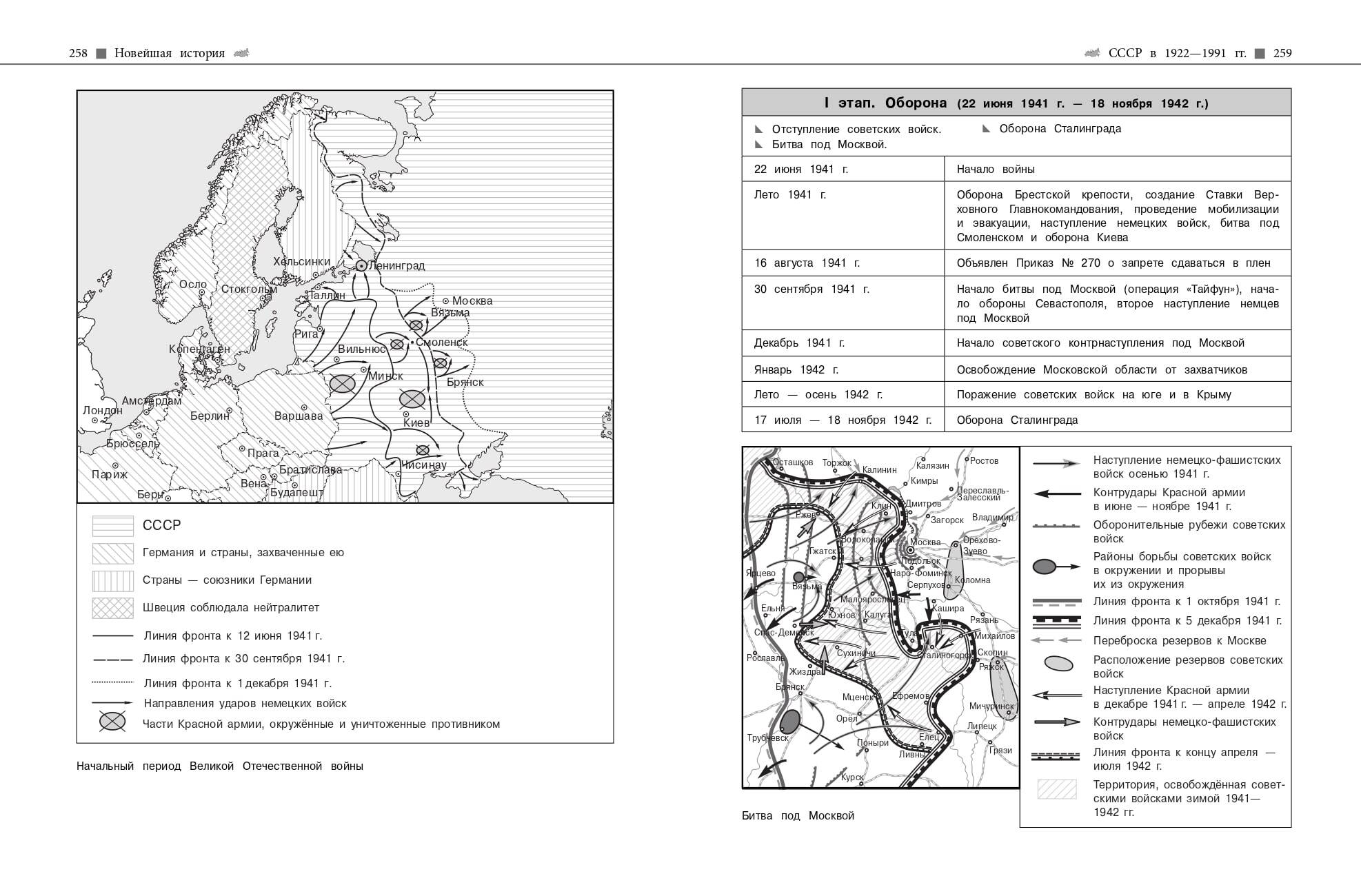This screenshot has height=896, width=1361.
Task: Click the Ленинград city marker on the map
Action: [361, 265]
